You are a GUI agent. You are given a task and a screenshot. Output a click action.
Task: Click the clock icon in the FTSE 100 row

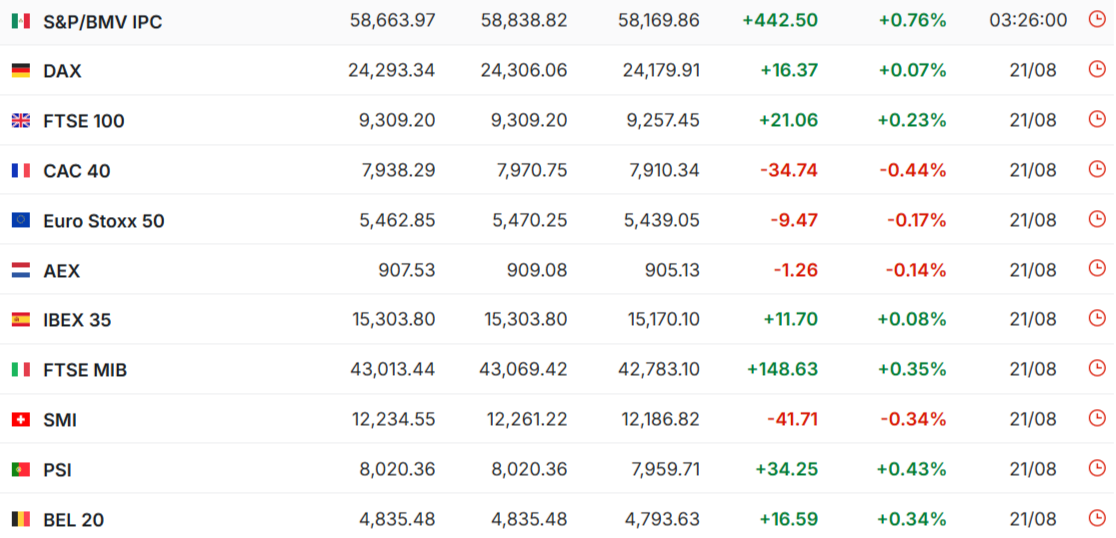tap(1097, 119)
